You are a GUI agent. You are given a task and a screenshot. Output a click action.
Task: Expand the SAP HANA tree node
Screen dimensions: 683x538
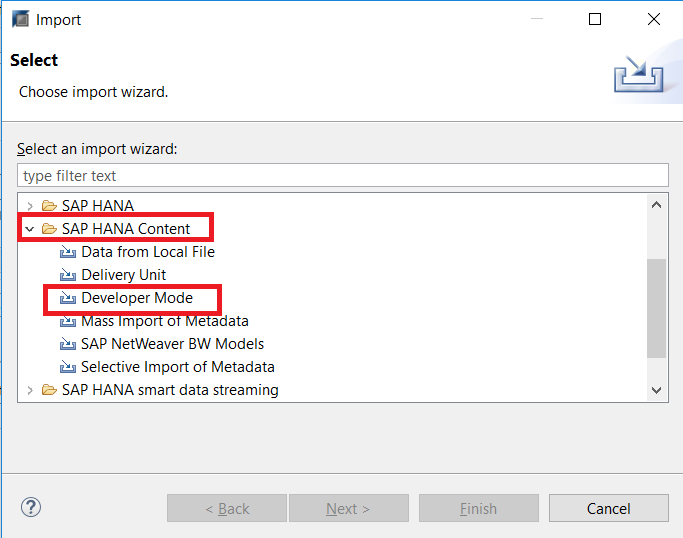30,206
